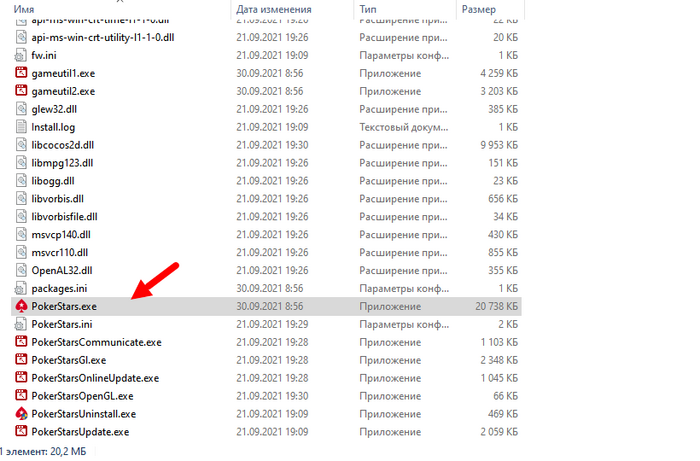Screen dimensions: 700x461
Task: Click the PokerStars.ini file icon
Action: click(x=21, y=324)
